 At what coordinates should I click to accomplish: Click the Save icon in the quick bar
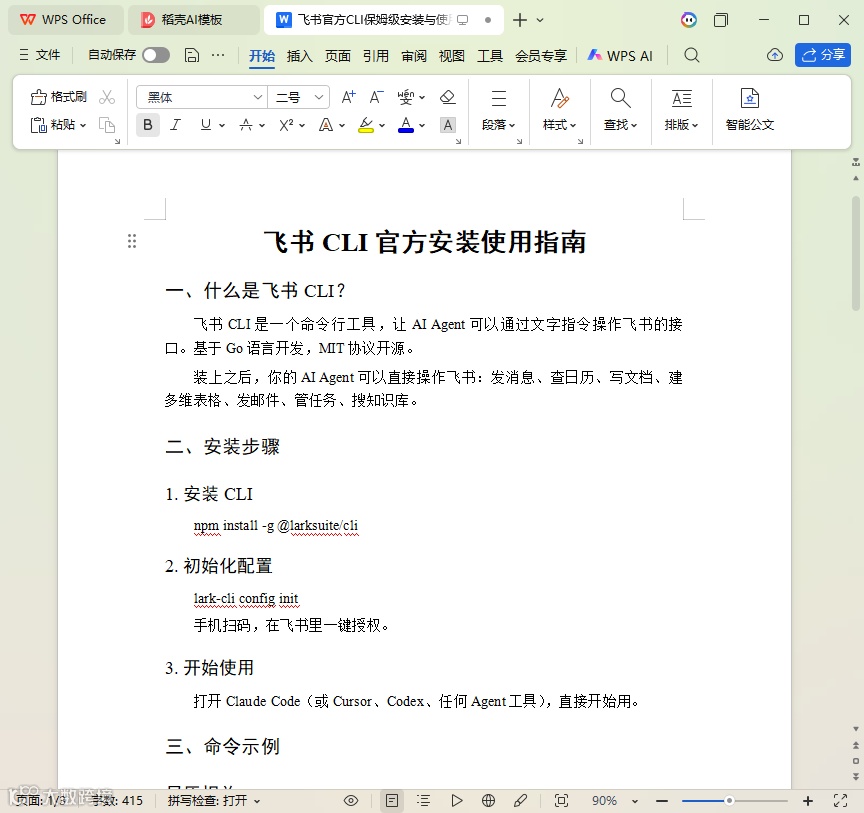(192, 55)
